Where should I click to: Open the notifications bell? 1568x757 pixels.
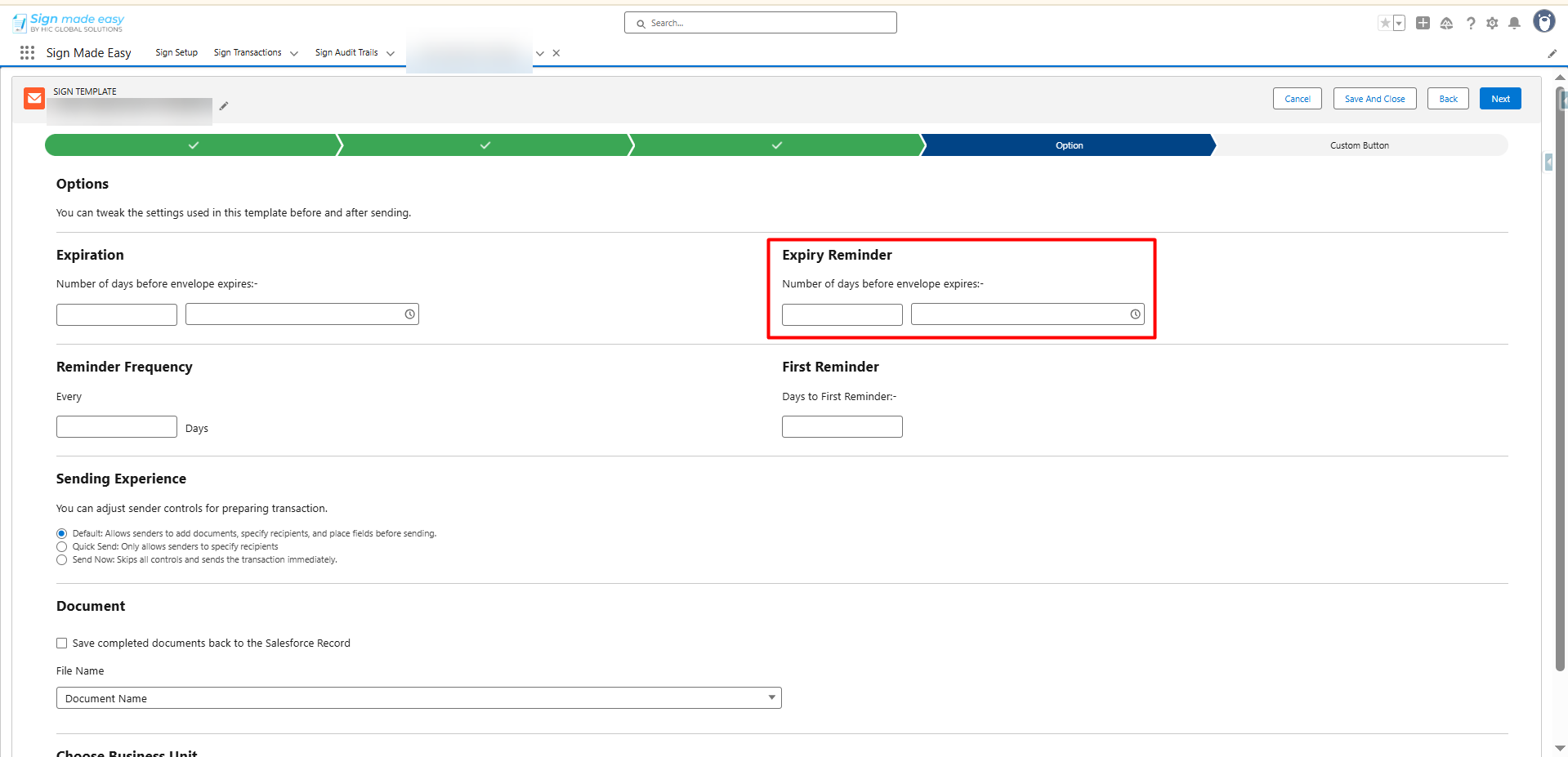tap(1514, 24)
